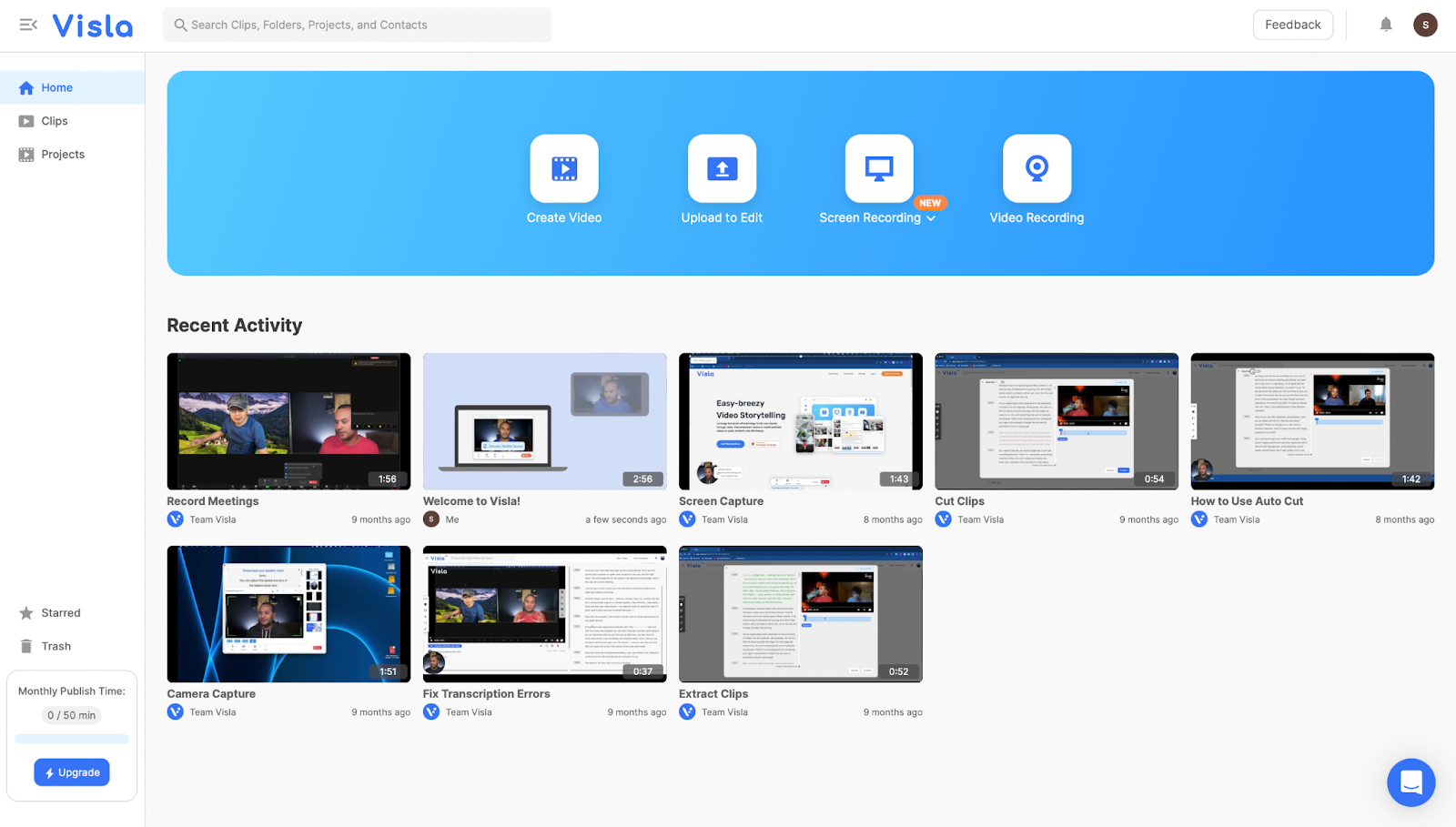Open the Camera Capture video thumbnail
The width and height of the screenshot is (1456, 827).
[288, 614]
